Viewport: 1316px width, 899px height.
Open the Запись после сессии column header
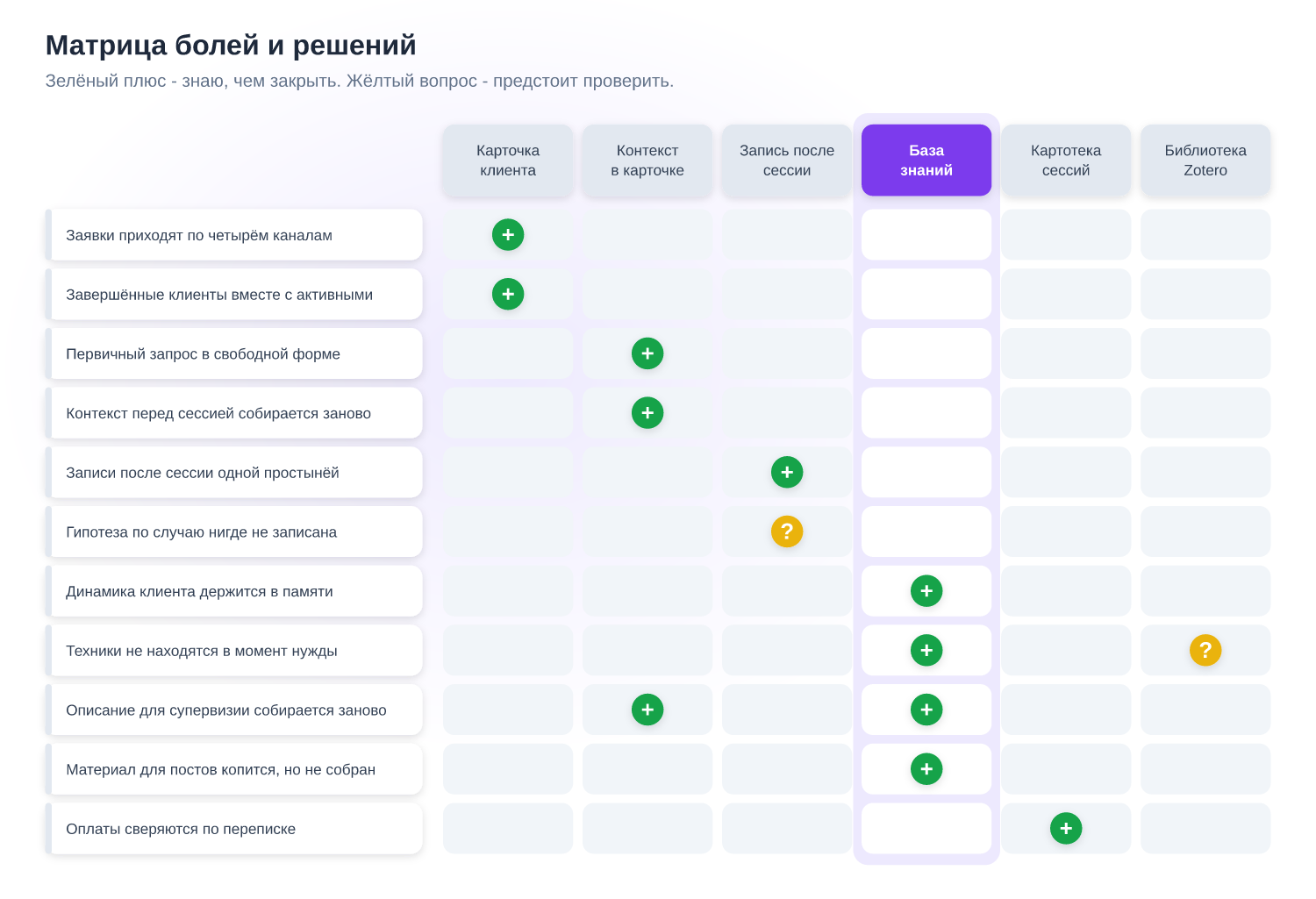[x=787, y=161]
